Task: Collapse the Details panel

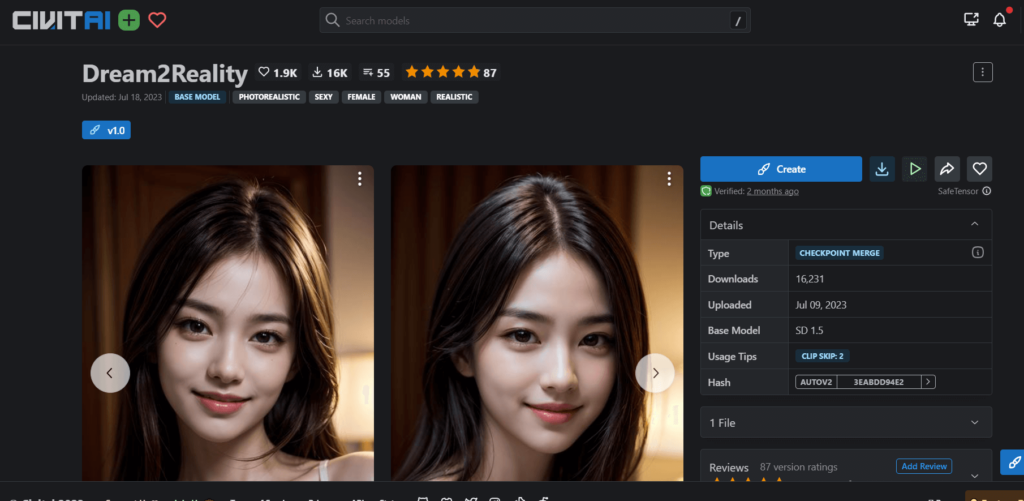Action: click(975, 225)
